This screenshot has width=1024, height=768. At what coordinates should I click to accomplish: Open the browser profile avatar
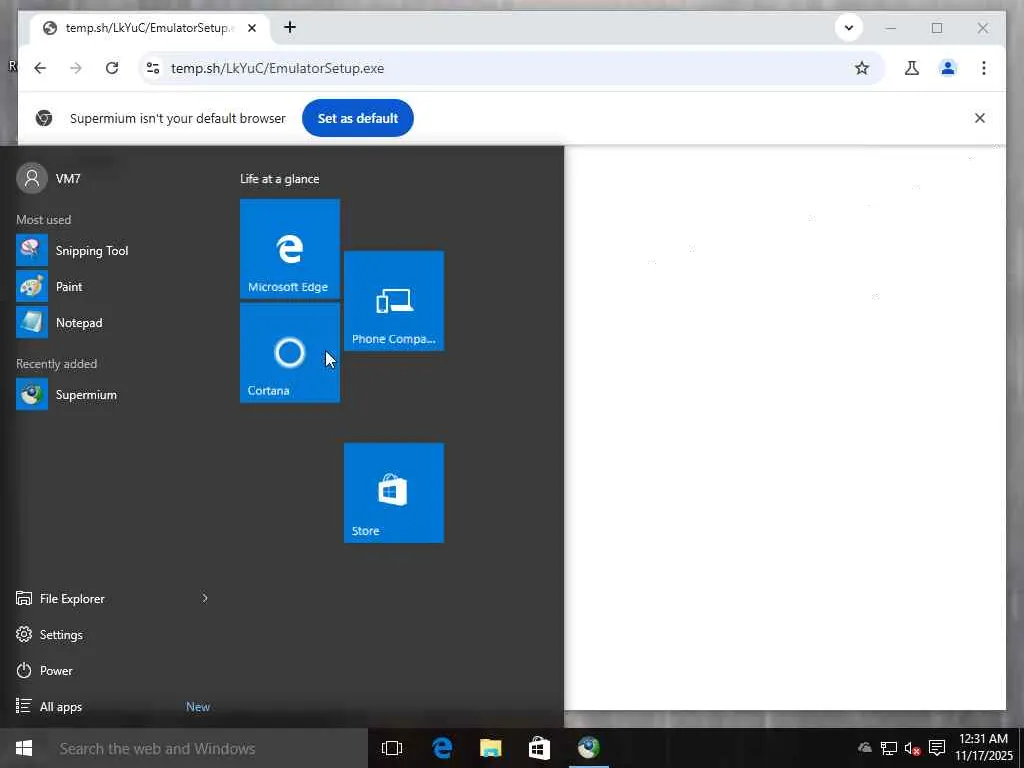[x=948, y=68]
